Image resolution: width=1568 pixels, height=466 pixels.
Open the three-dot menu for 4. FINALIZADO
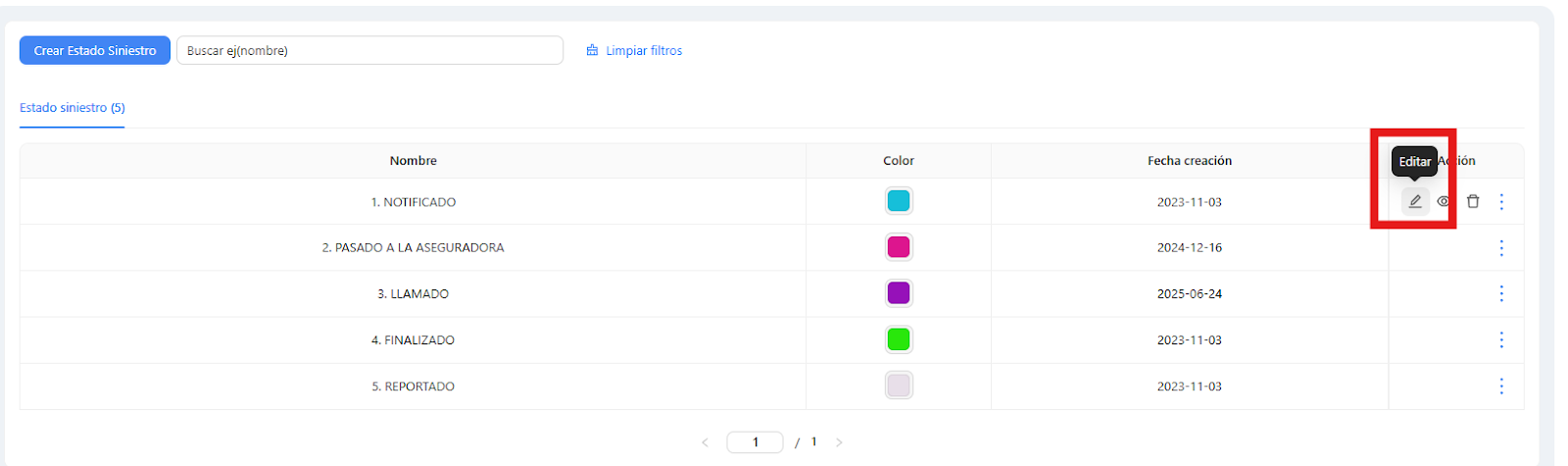(1501, 339)
